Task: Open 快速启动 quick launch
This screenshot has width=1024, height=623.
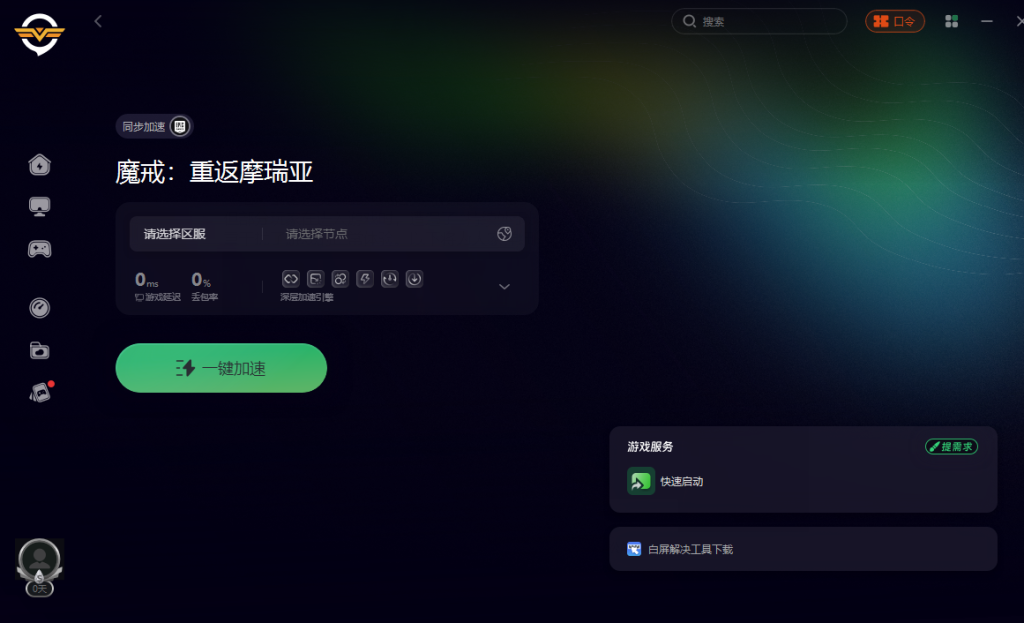Action: click(x=665, y=481)
